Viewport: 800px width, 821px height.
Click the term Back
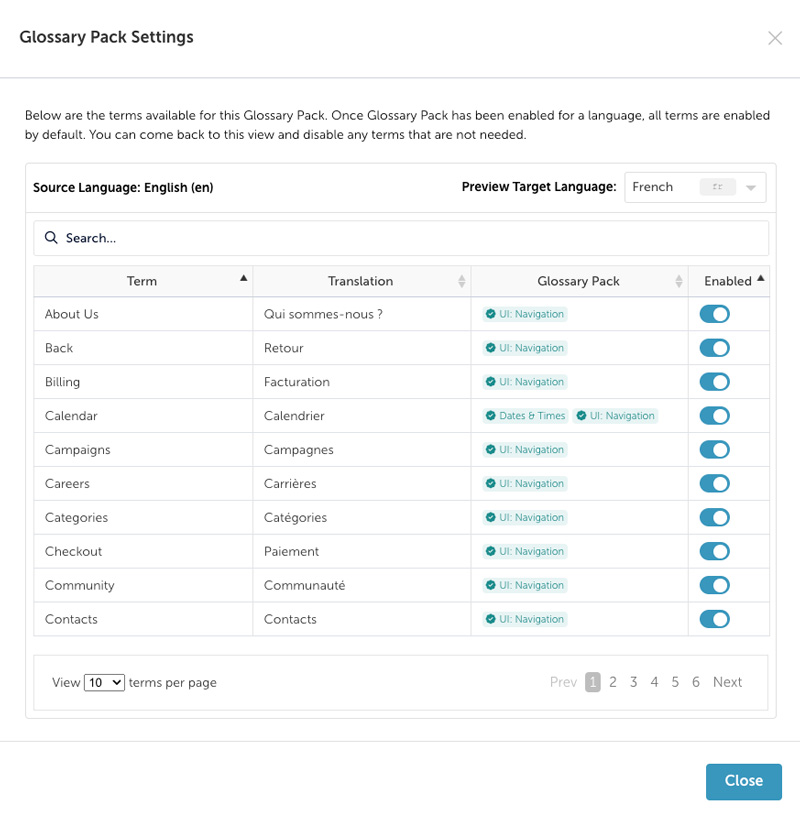(59, 348)
